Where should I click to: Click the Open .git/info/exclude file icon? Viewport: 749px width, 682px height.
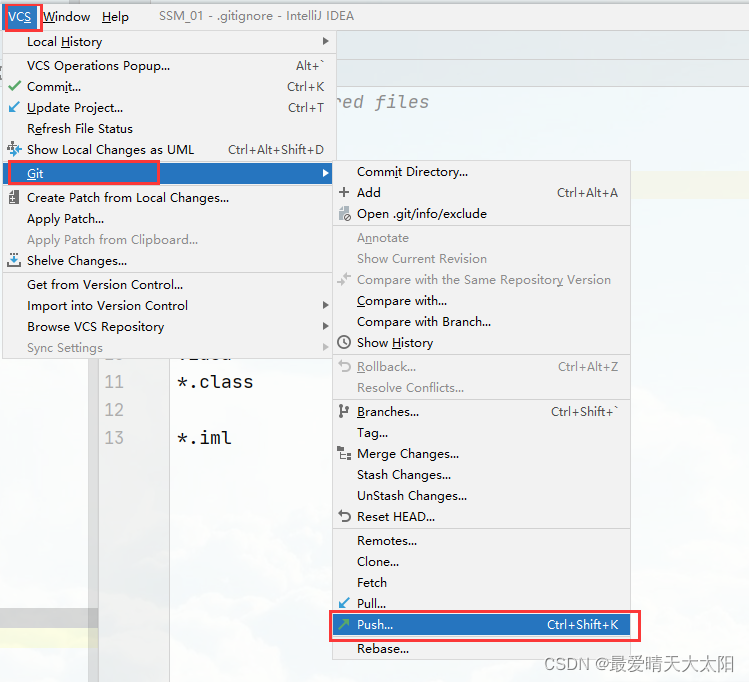[x=344, y=213]
